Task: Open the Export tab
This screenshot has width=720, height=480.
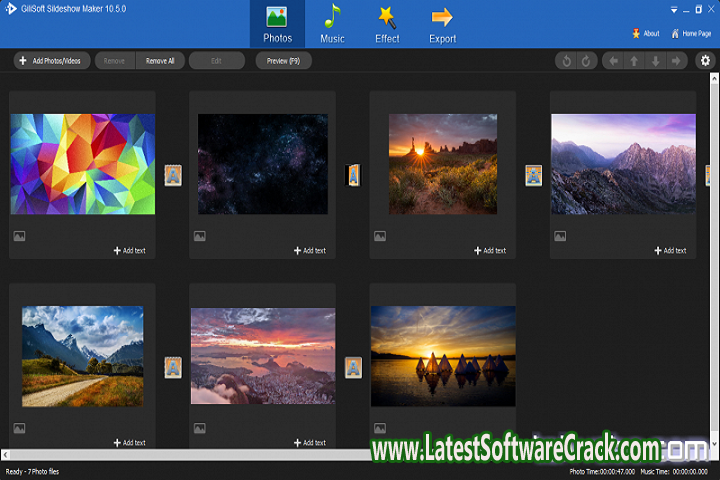Action: [442, 25]
